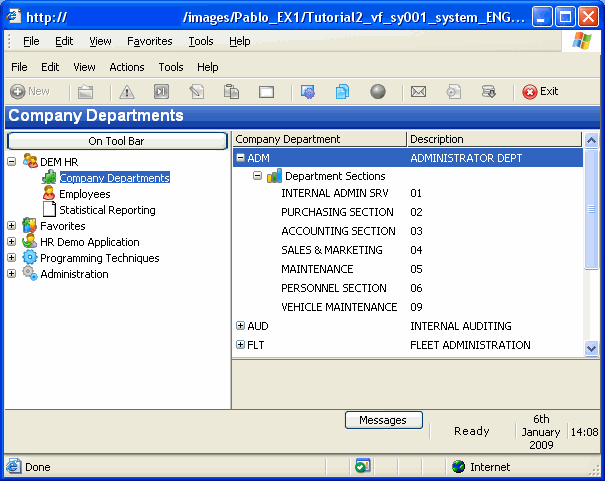Viewport: 605px width, 481px height.
Task: Open the application Edit menu
Action: click(x=50, y=67)
